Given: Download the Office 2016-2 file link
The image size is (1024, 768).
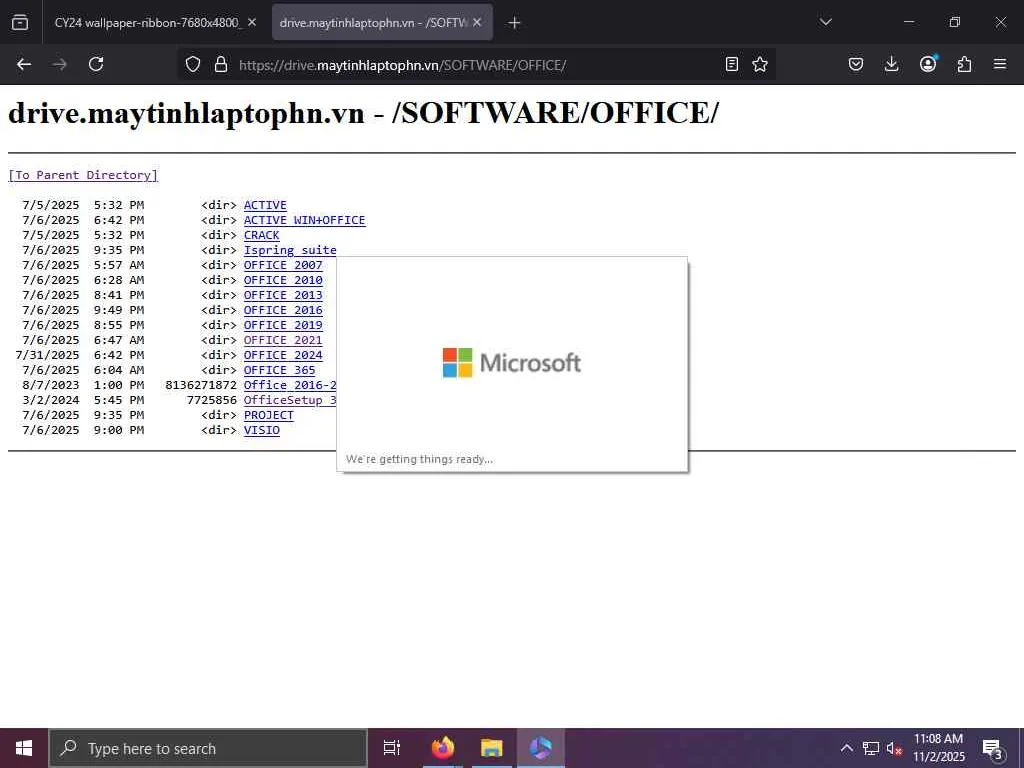Looking at the screenshot, I should [x=290, y=385].
